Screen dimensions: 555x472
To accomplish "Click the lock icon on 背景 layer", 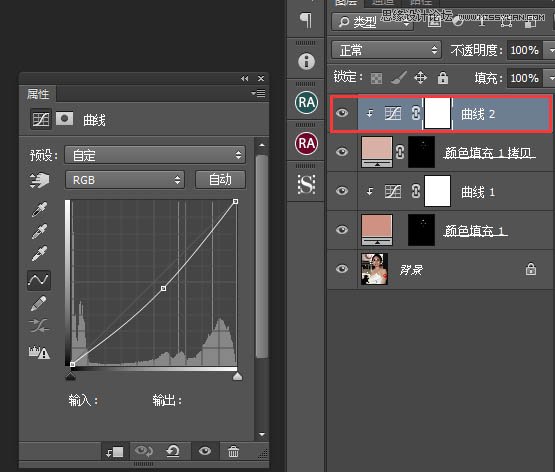I will (531, 269).
